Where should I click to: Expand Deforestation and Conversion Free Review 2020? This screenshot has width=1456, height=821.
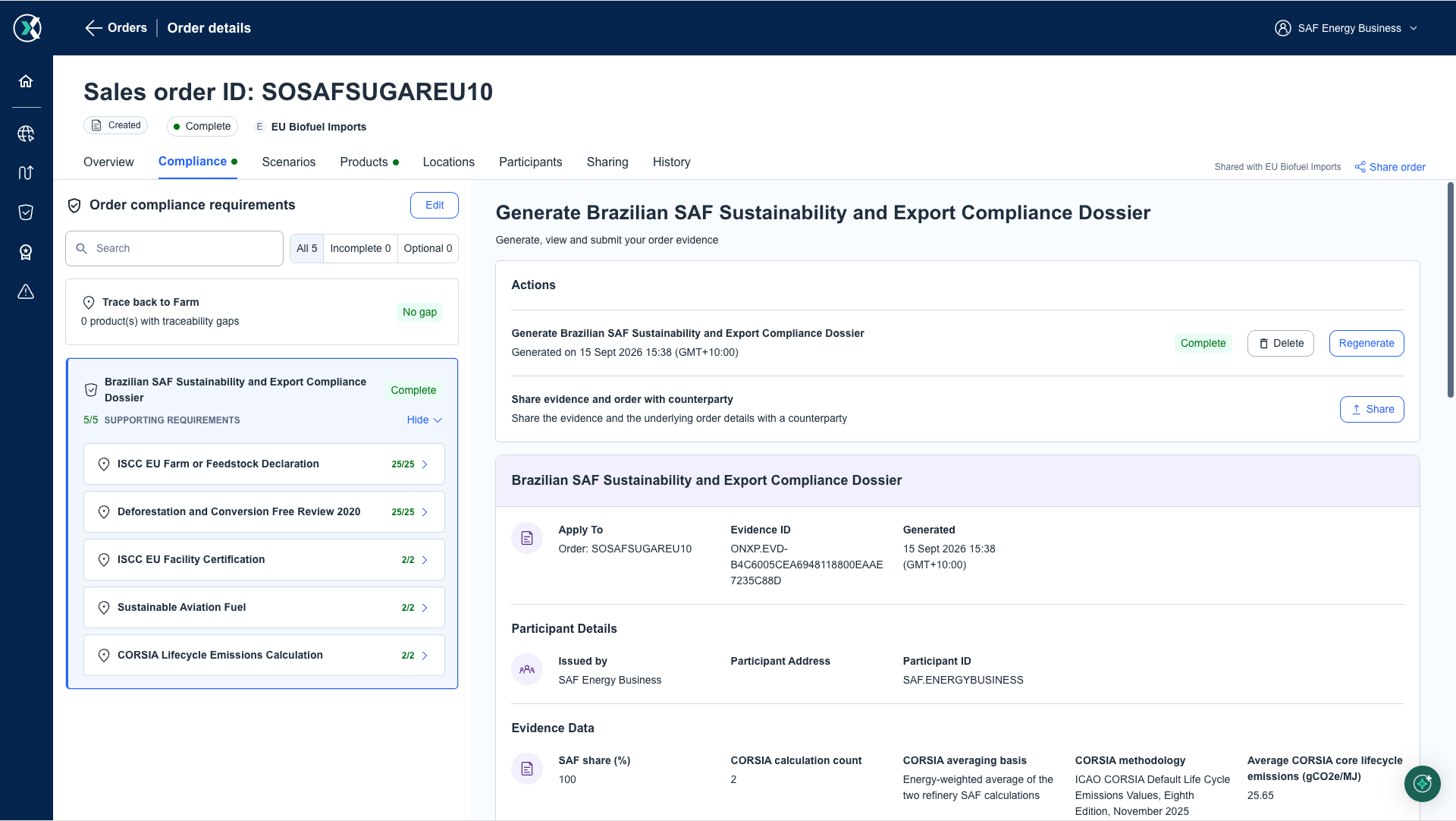point(264,511)
